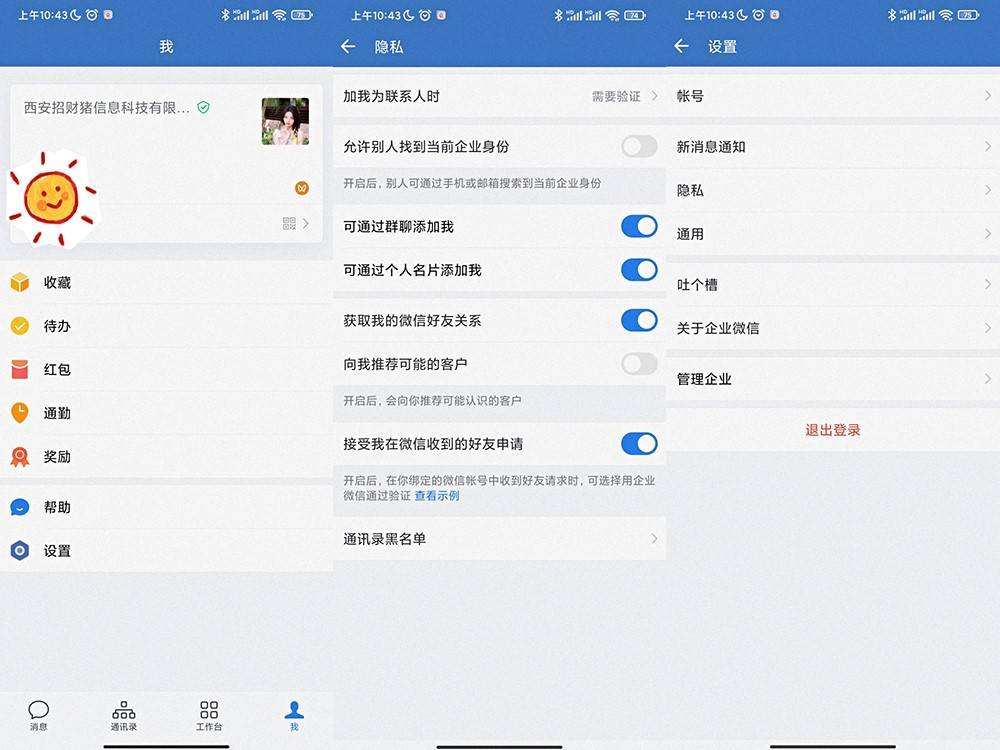1000x750 pixels.
Task: Switch to the 工作台 bottom tab
Action: coord(209,715)
